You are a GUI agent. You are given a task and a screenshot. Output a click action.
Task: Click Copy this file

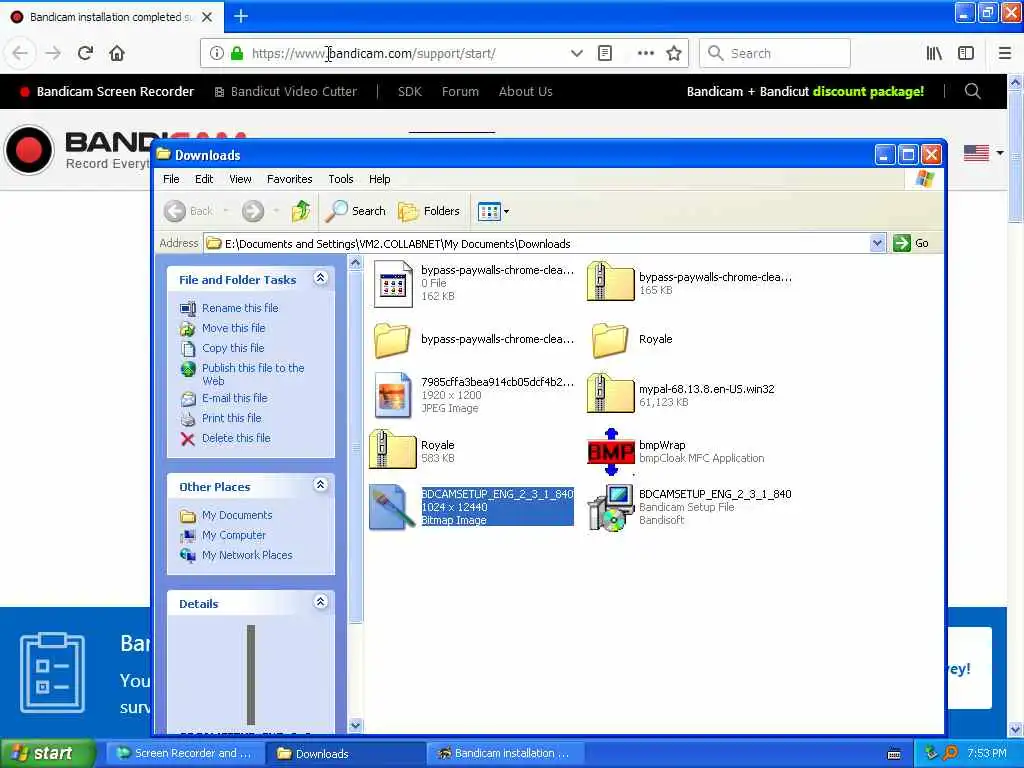(x=232, y=348)
